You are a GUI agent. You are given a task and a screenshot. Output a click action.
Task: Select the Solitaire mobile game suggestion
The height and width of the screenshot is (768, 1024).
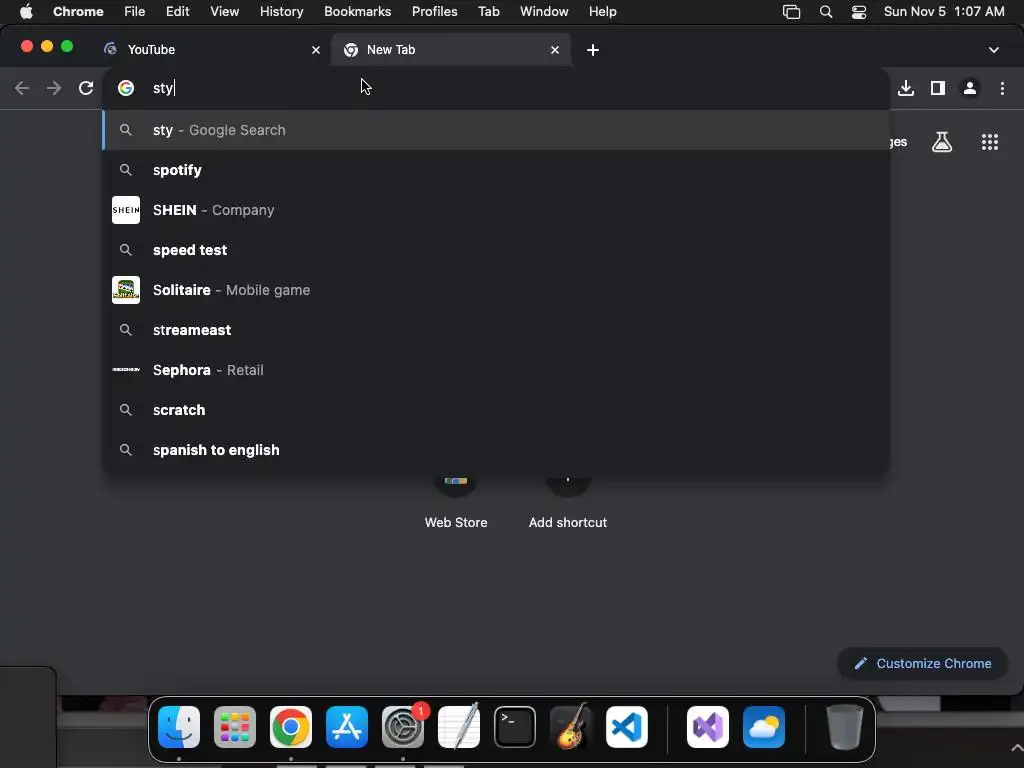click(x=496, y=290)
